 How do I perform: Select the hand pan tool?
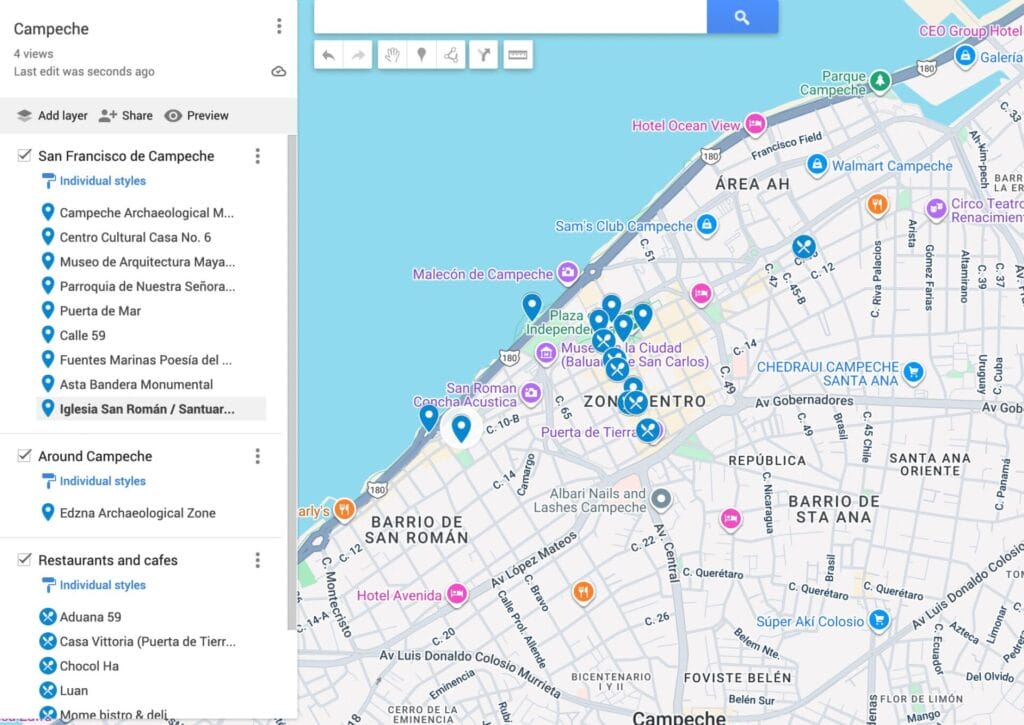[x=393, y=55]
